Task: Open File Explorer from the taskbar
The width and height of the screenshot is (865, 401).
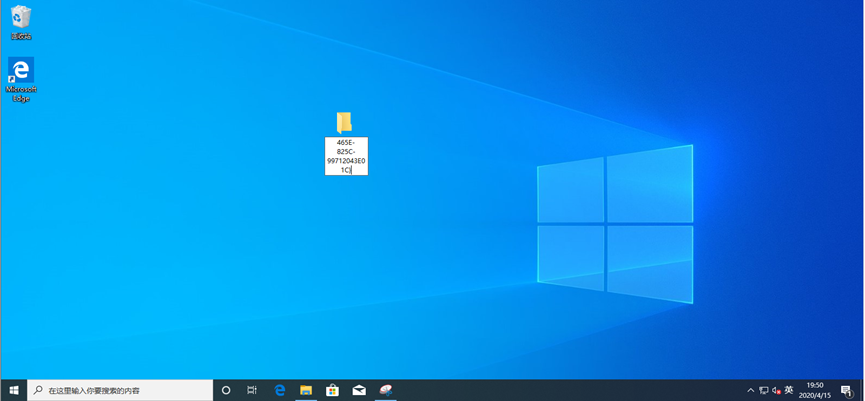Action: pyautogui.click(x=306, y=390)
